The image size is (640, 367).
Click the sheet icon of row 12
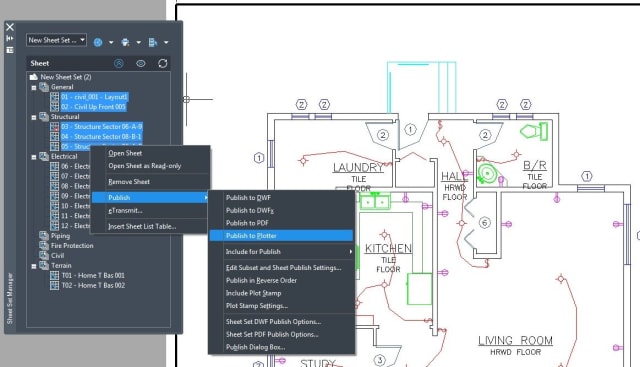coord(54,226)
